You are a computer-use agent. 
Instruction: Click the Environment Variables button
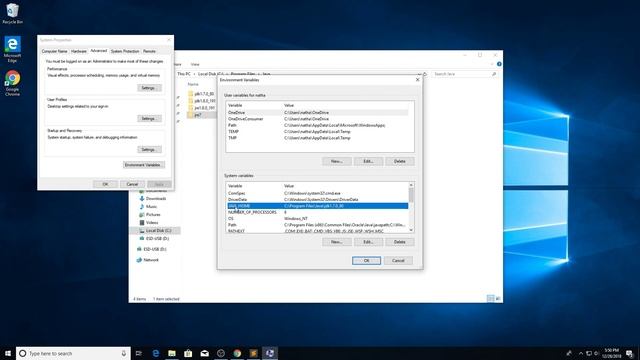(x=144, y=165)
